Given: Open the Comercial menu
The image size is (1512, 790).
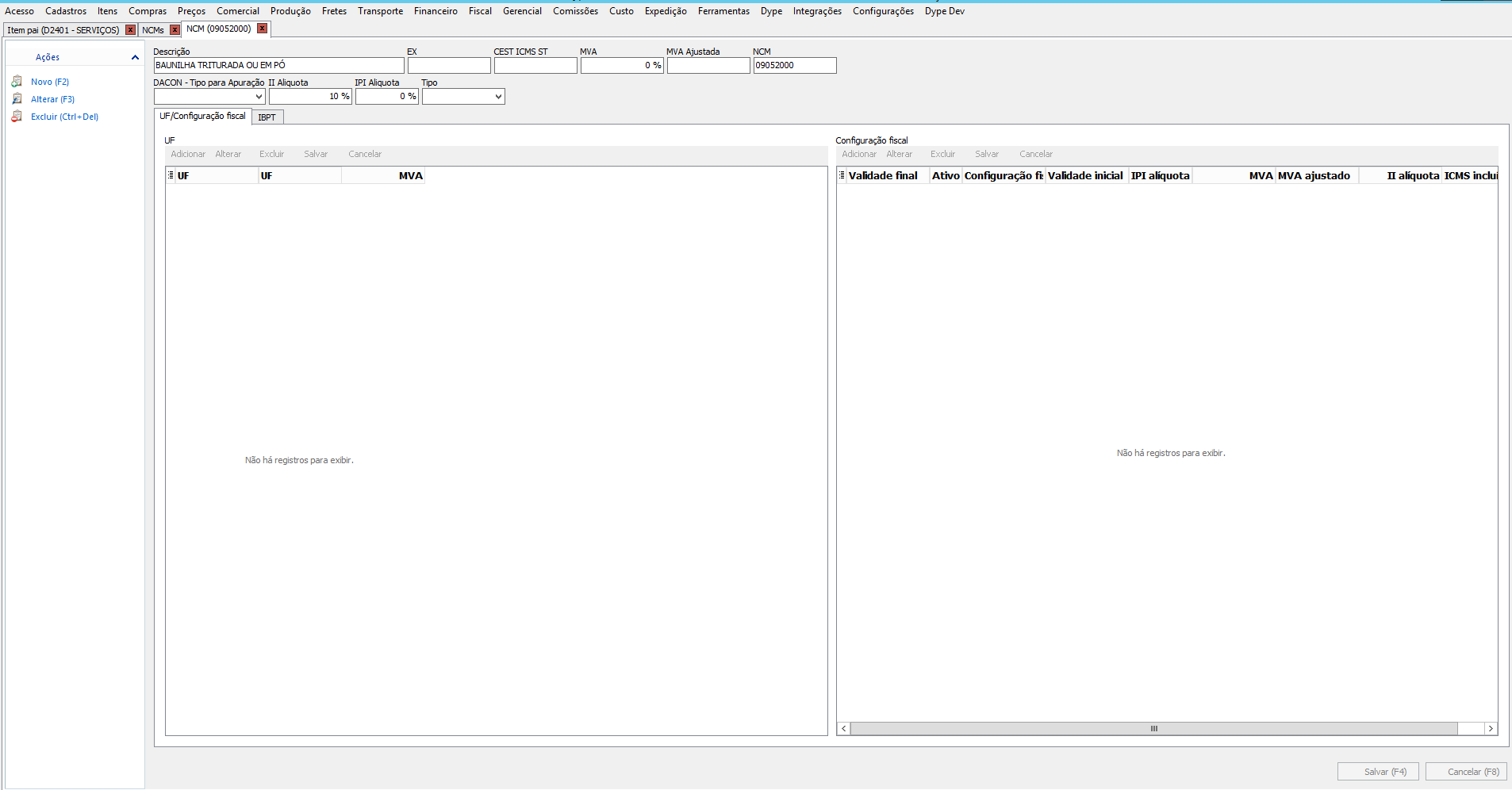Looking at the screenshot, I should [x=238, y=11].
